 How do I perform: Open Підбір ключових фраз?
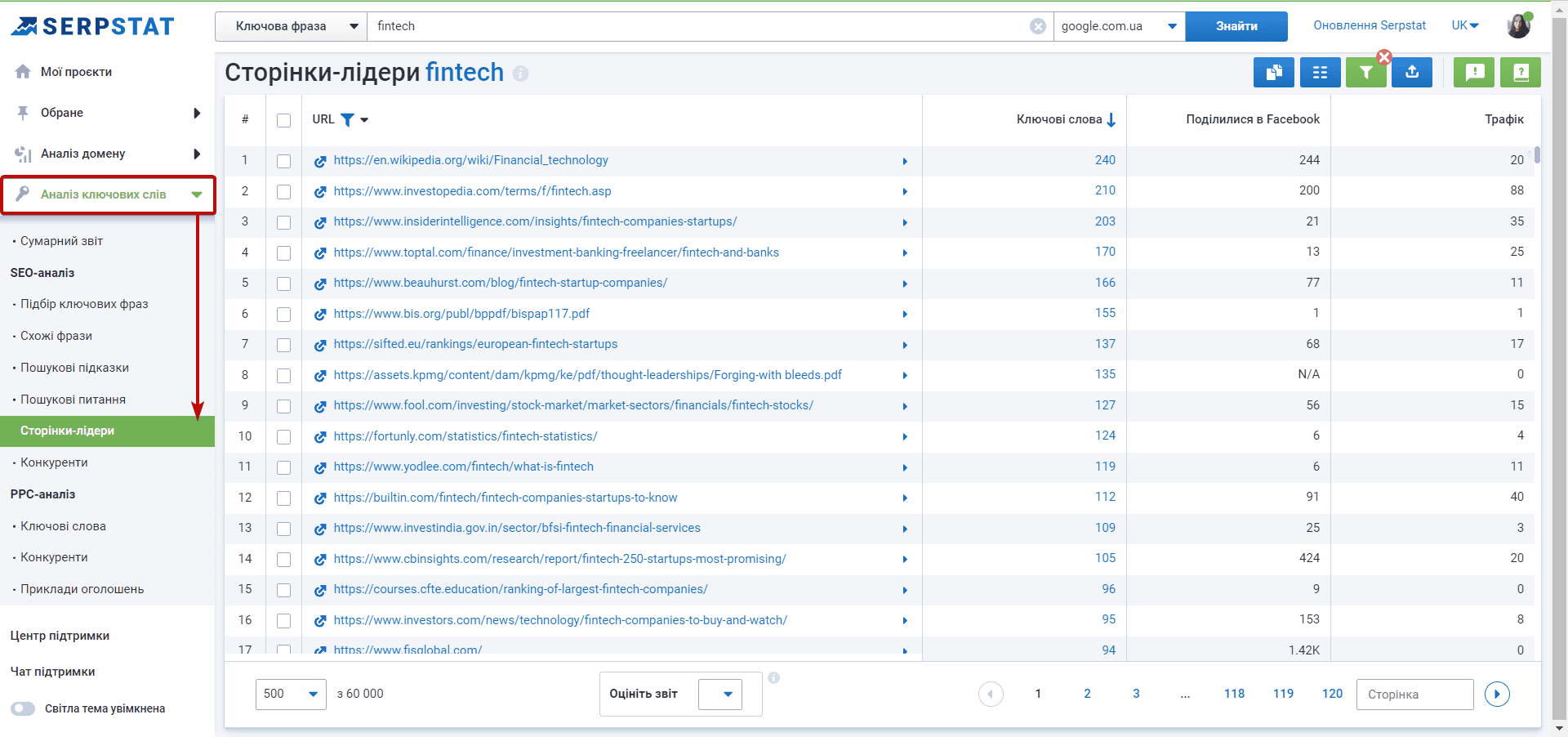(84, 304)
